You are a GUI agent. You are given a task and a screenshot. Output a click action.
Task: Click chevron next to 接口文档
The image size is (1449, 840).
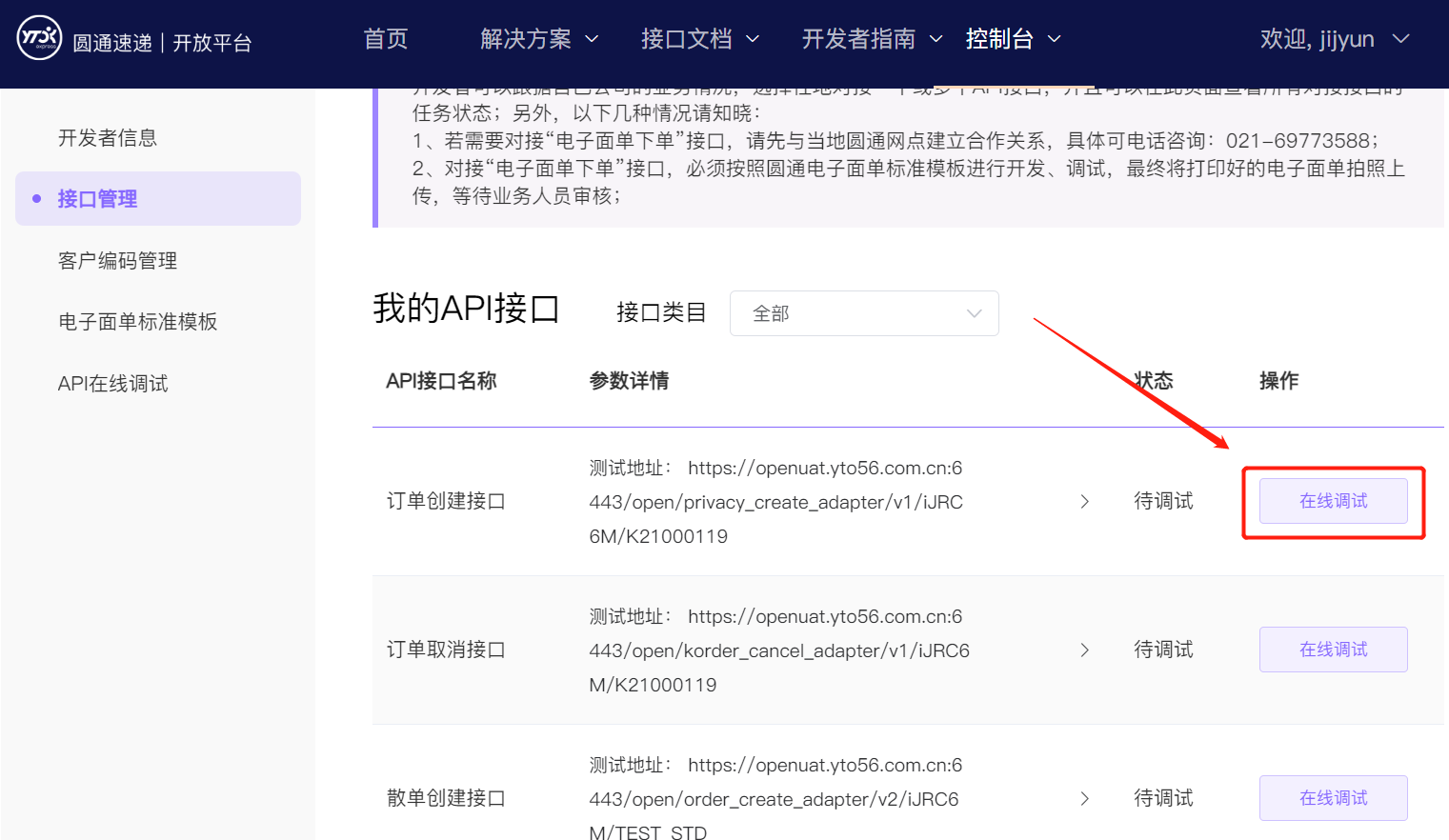[x=753, y=39]
